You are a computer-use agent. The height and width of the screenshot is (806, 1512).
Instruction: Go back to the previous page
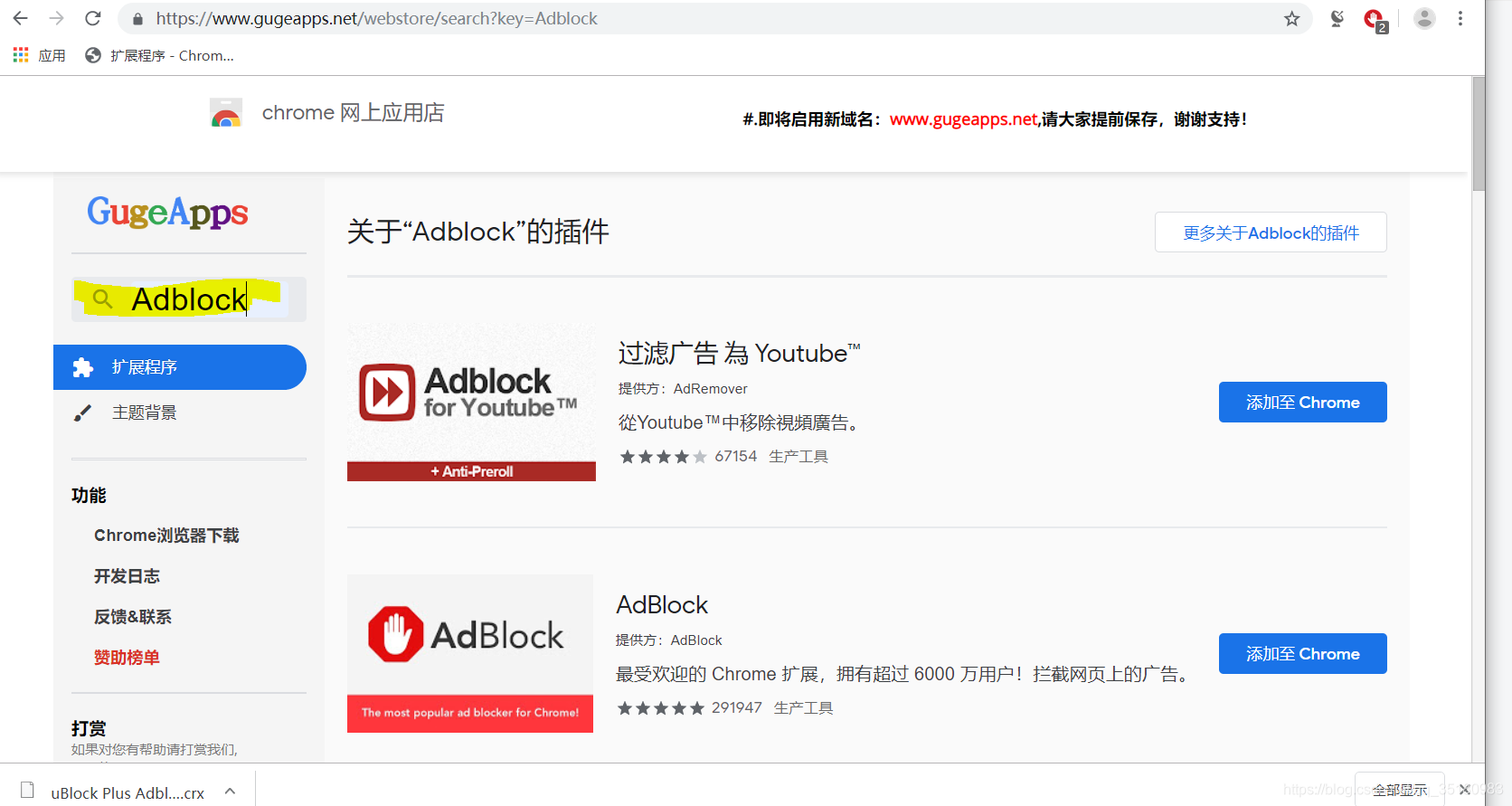click(x=20, y=18)
